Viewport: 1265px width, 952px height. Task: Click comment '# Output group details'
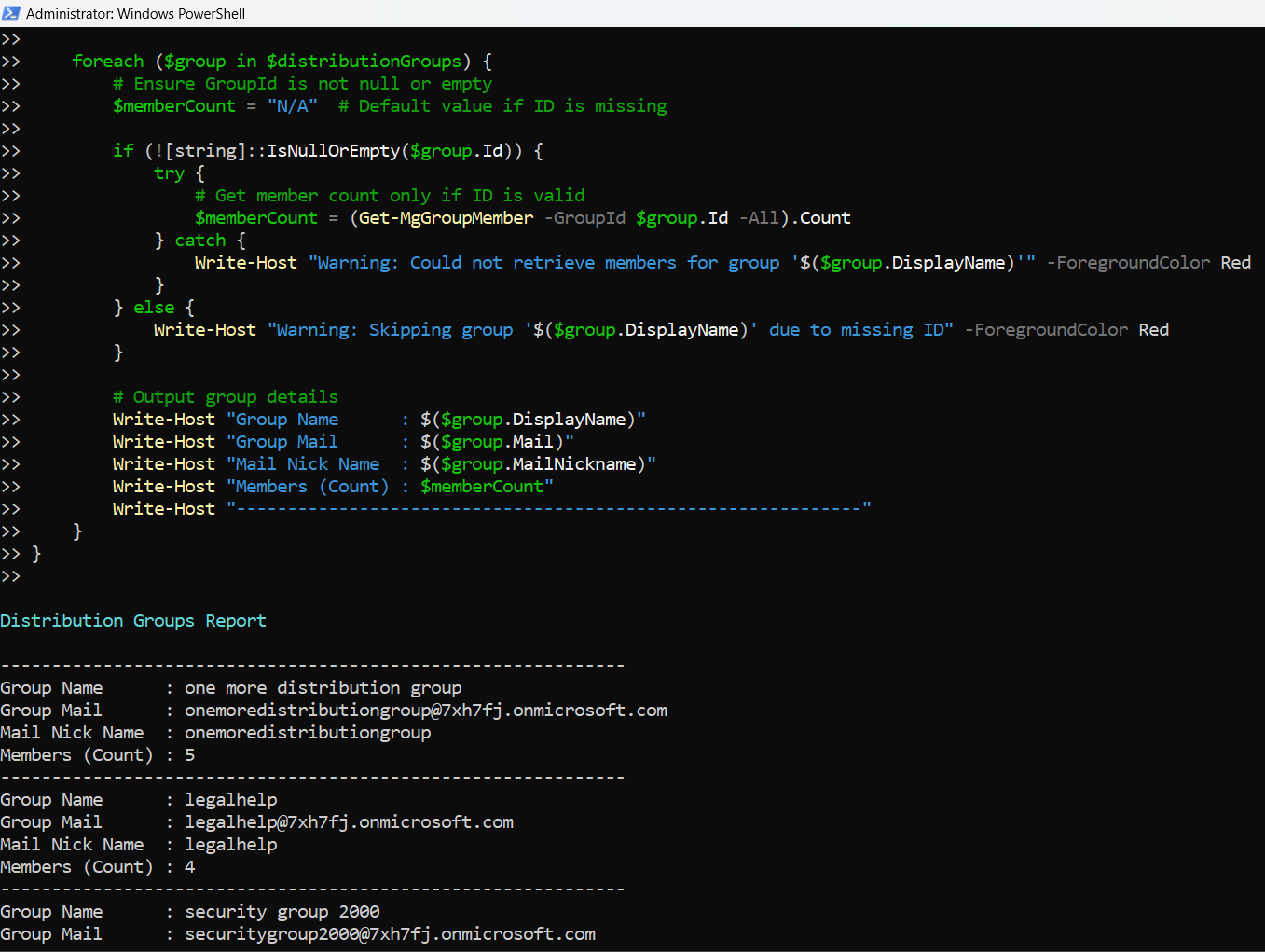(226, 397)
